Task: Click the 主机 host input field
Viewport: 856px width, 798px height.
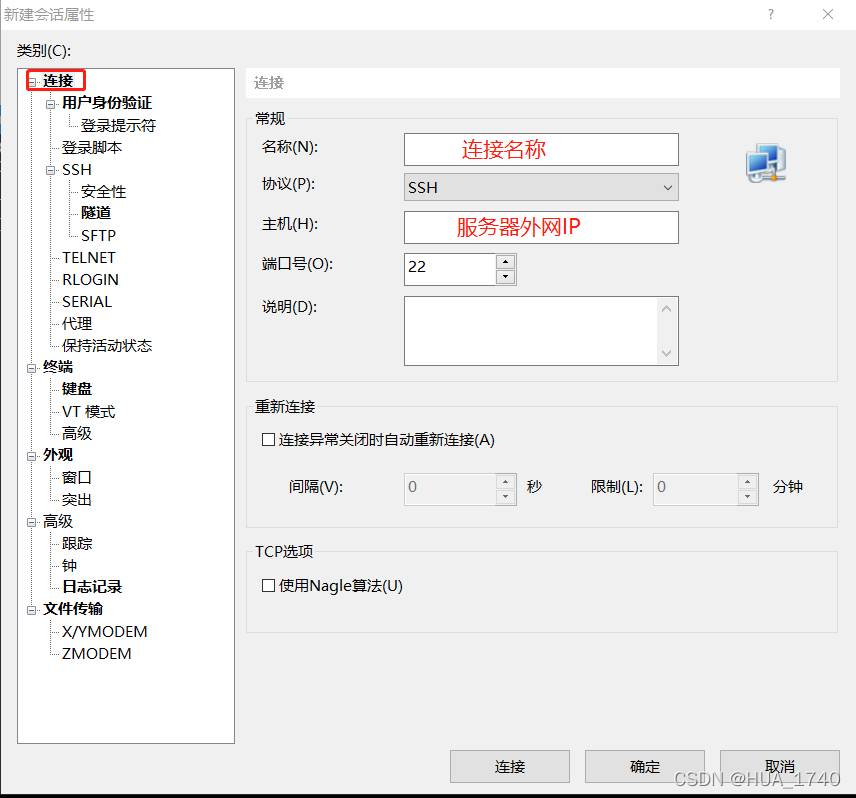Action: (x=541, y=227)
